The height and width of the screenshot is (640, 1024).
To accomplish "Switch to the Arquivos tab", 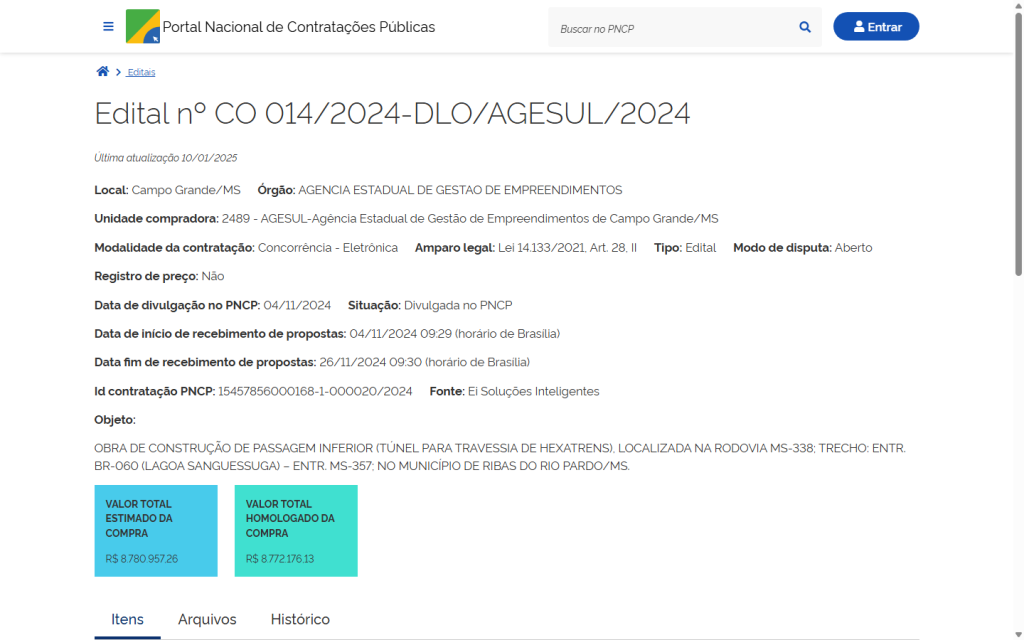I will pyautogui.click(x=207, y=619).
